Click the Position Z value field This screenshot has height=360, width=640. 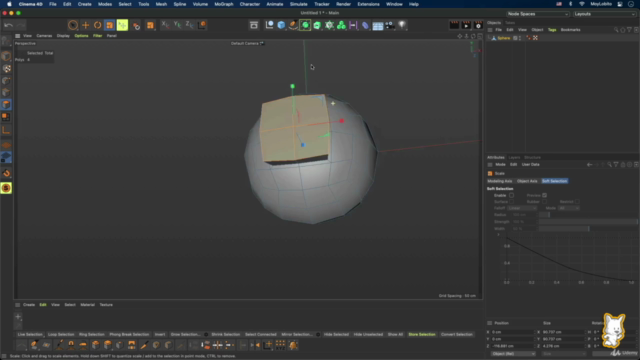coord(512,346)
